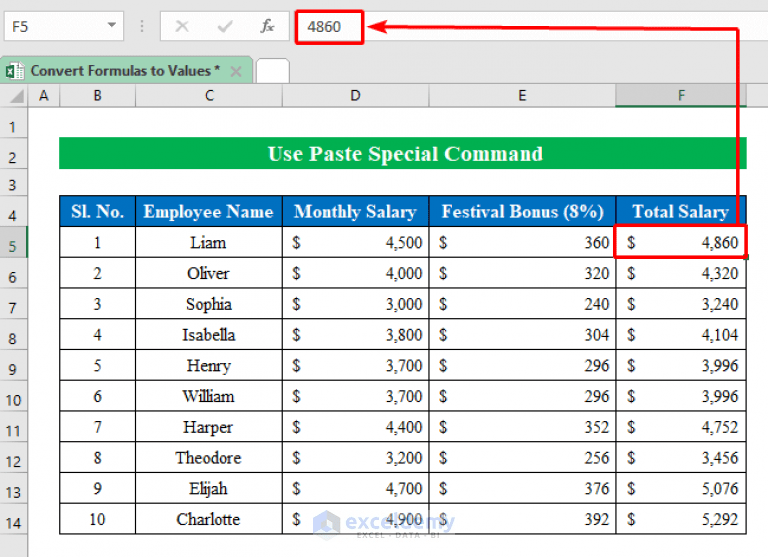The width and height of the screenshot is (768, 557).
Task: Click the 'Use Paste Special Command' title cell
Action: 403,153
